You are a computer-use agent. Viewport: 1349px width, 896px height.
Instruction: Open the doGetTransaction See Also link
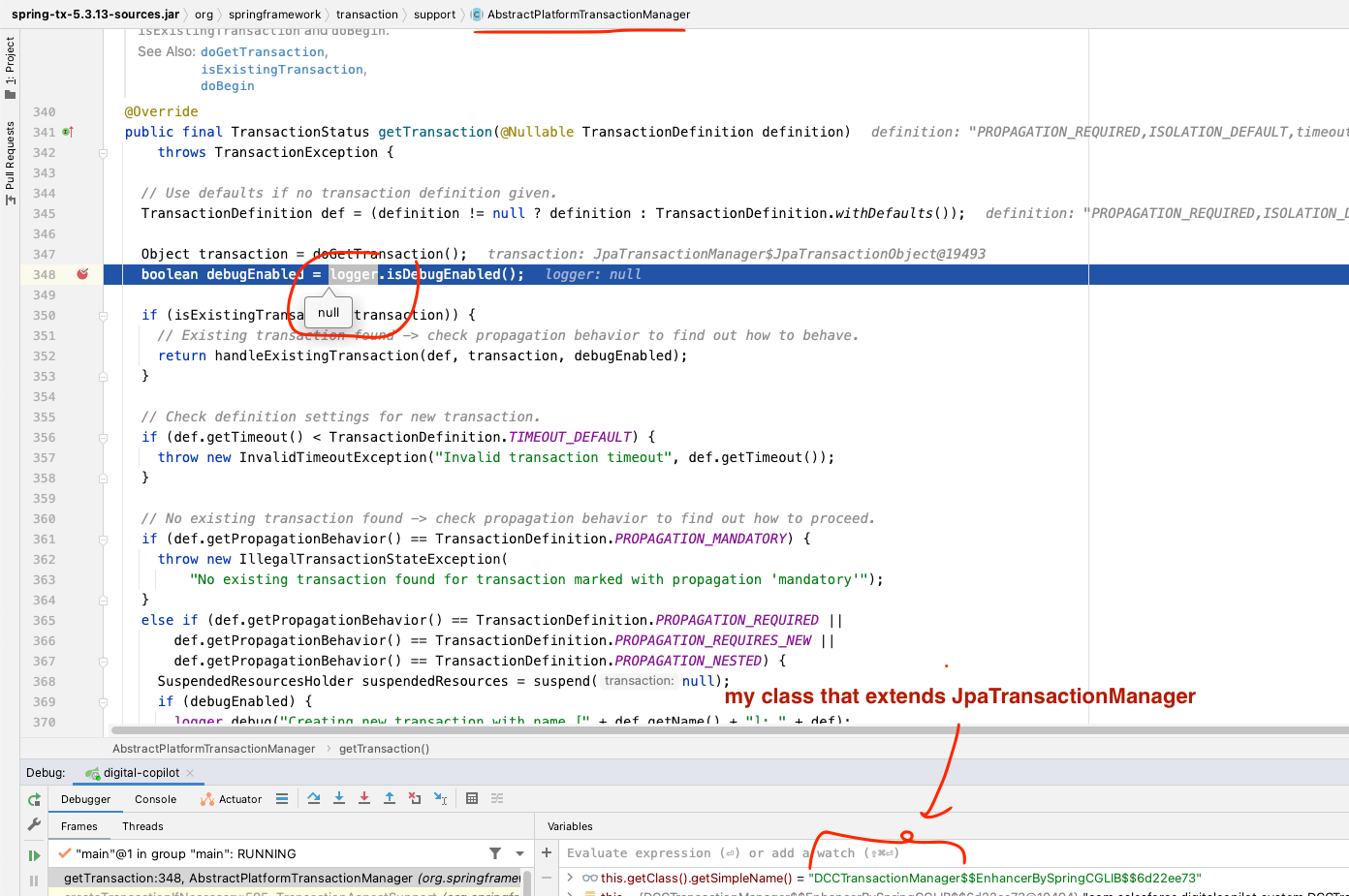click(263, 52)
